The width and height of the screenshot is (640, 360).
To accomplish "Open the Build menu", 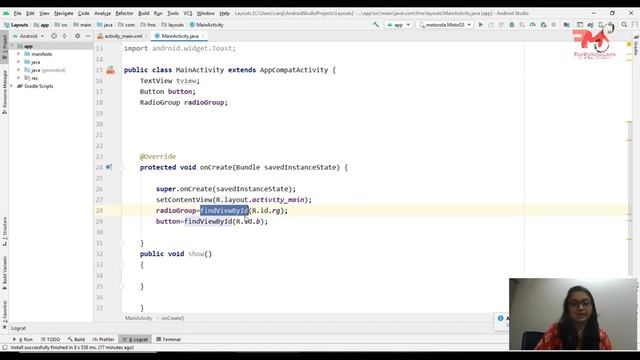I will pos(144,13).
